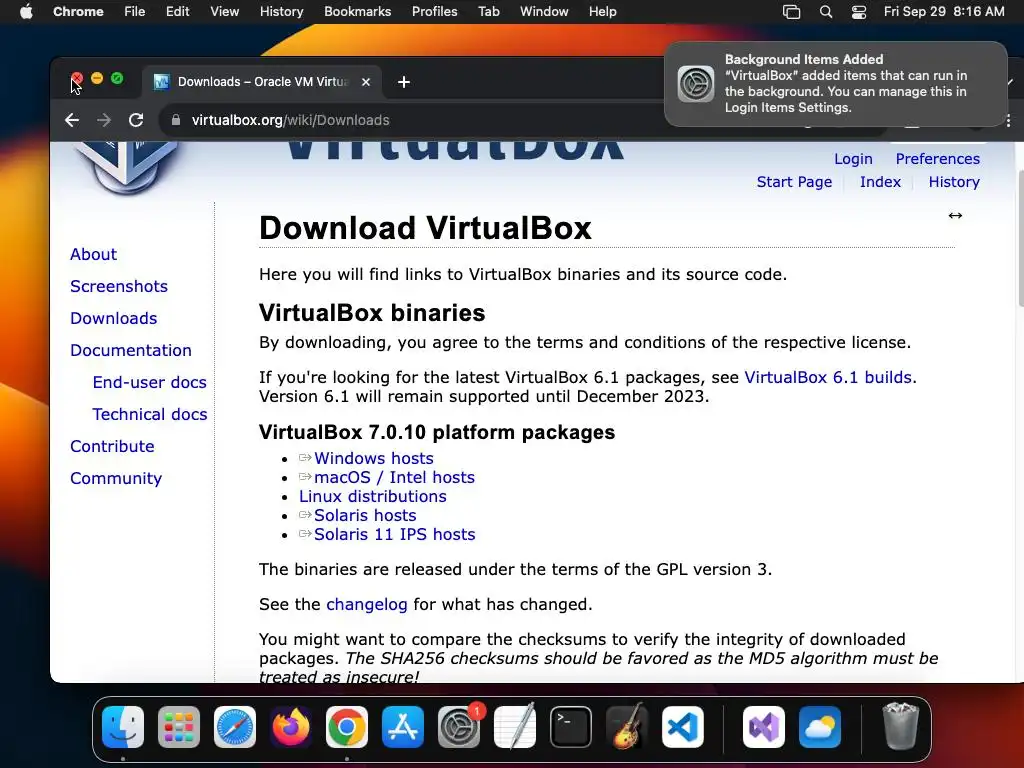Open the App Store from the Dock

(403, 727)
